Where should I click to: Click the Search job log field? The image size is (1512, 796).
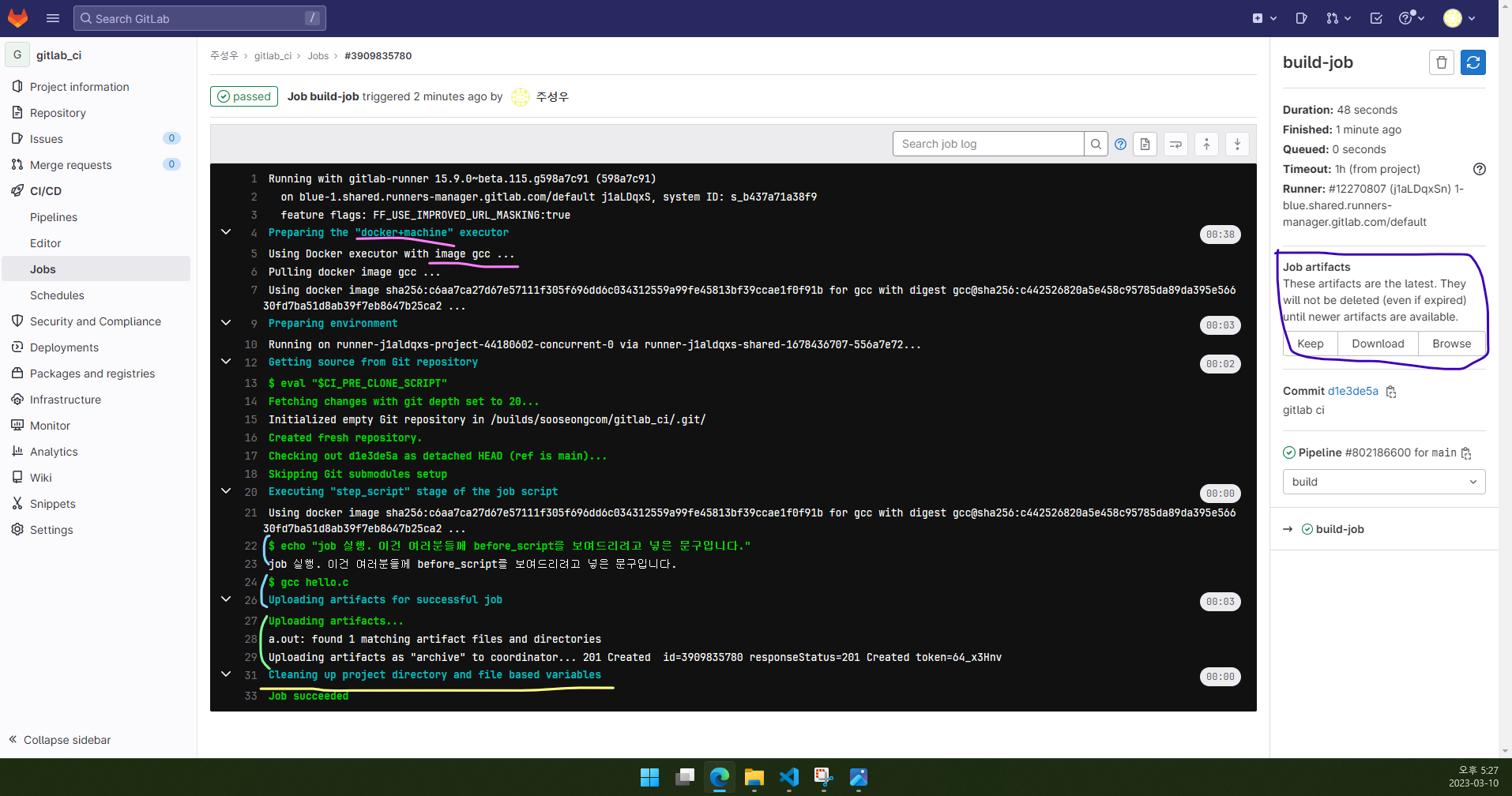pos(988,144)
